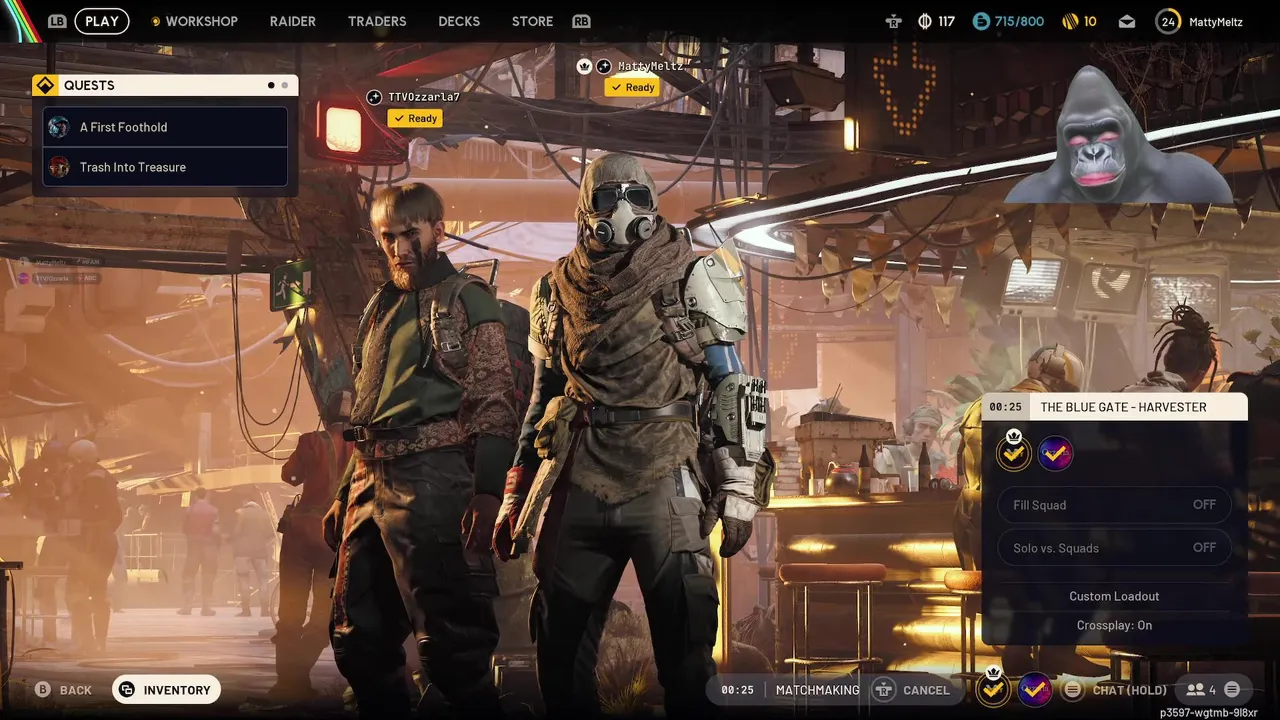Open the mail envelope icon
1280x720 pixels.
pyautogui.click(x=1127, y=21)
